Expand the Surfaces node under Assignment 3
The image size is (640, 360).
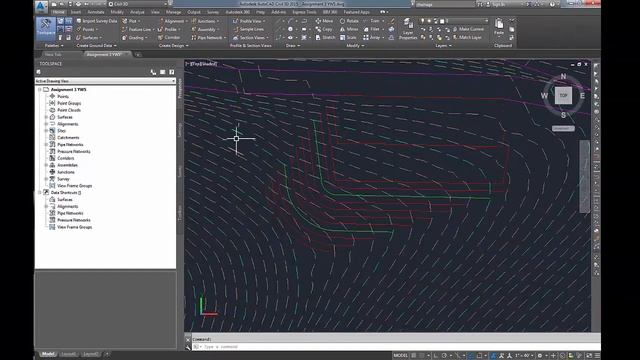46,117
